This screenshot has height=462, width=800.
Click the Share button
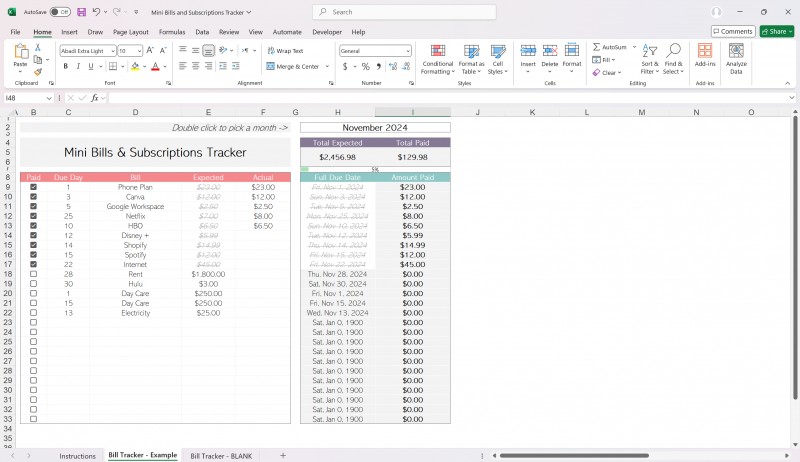(777, 32)
